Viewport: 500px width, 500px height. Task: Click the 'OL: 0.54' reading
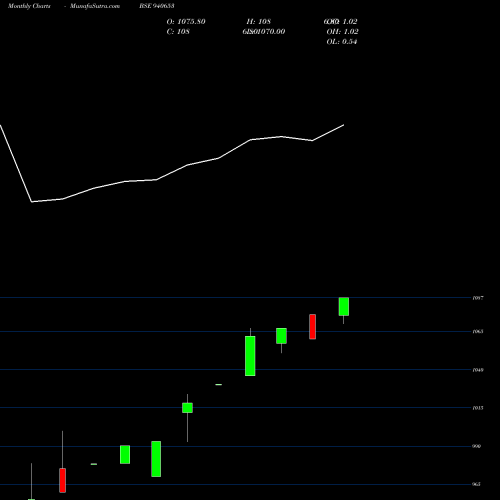click(x=342, y=42)
